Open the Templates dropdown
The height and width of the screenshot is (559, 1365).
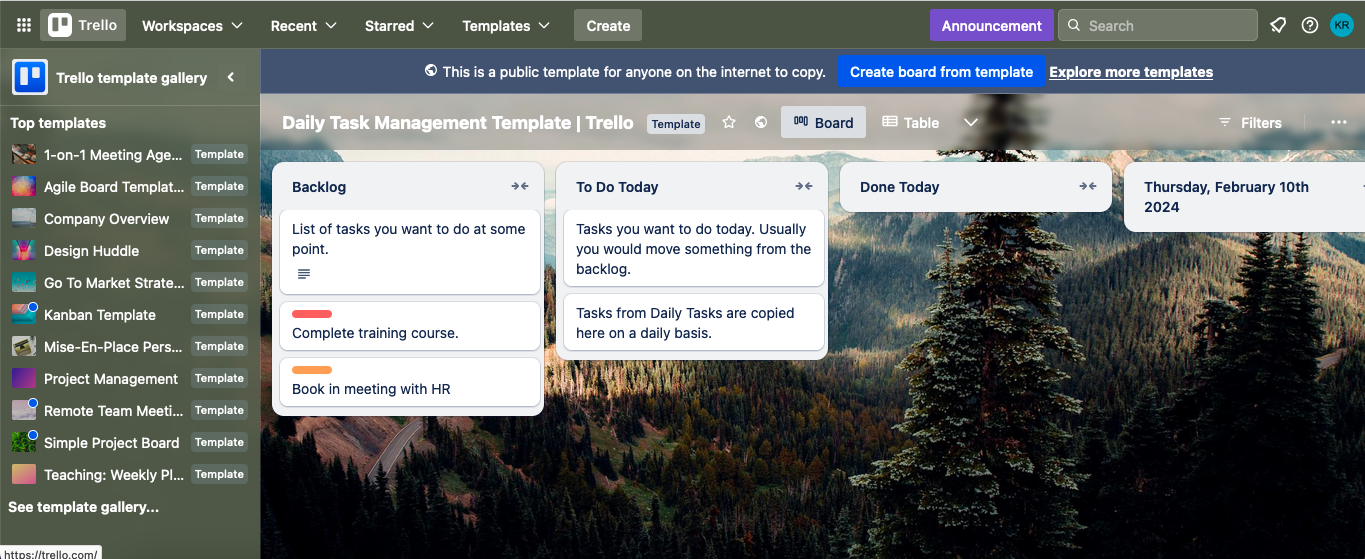click(x=506, y=25)
